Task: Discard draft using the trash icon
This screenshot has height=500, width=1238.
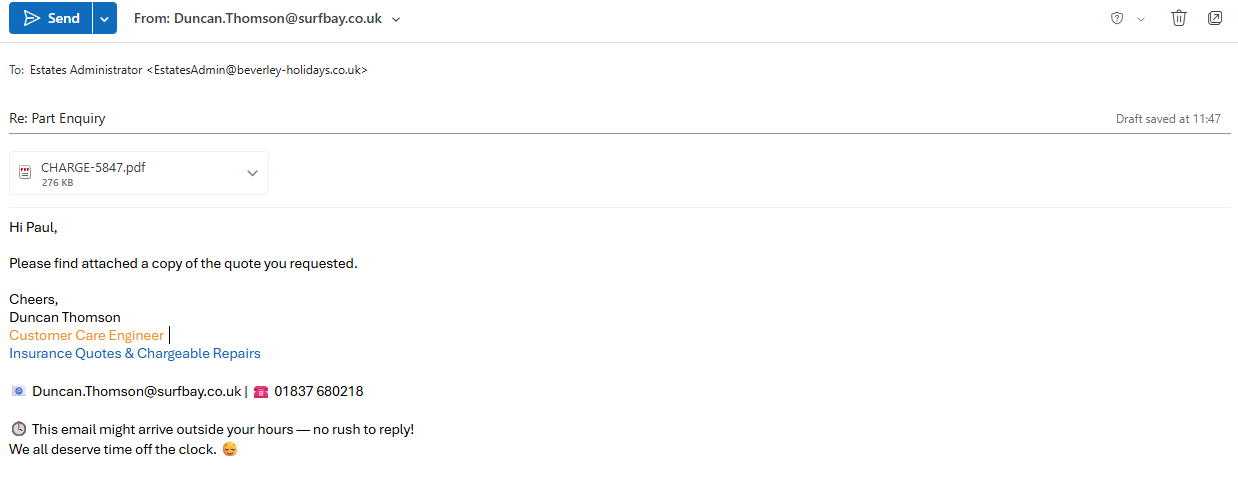Action: [x=1179, y=18]
